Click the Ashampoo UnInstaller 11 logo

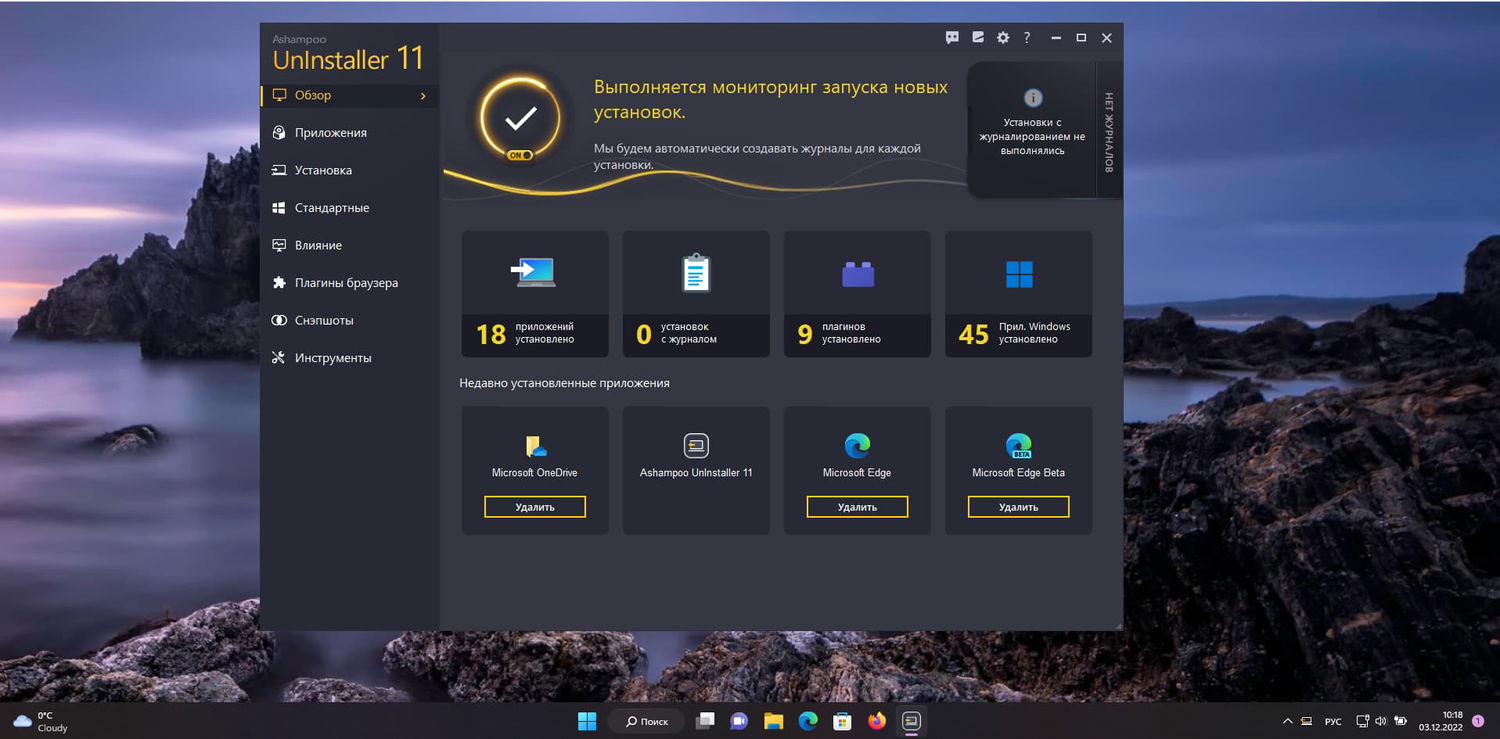point(348,52)
